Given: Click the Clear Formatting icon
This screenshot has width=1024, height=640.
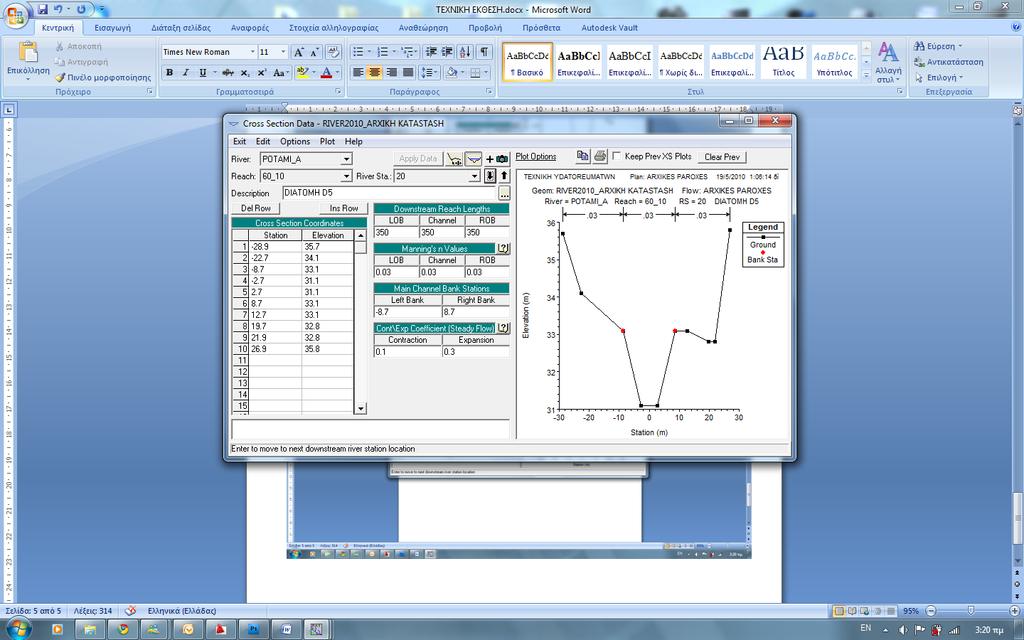Looking at the screenshot, I should 333,52.
